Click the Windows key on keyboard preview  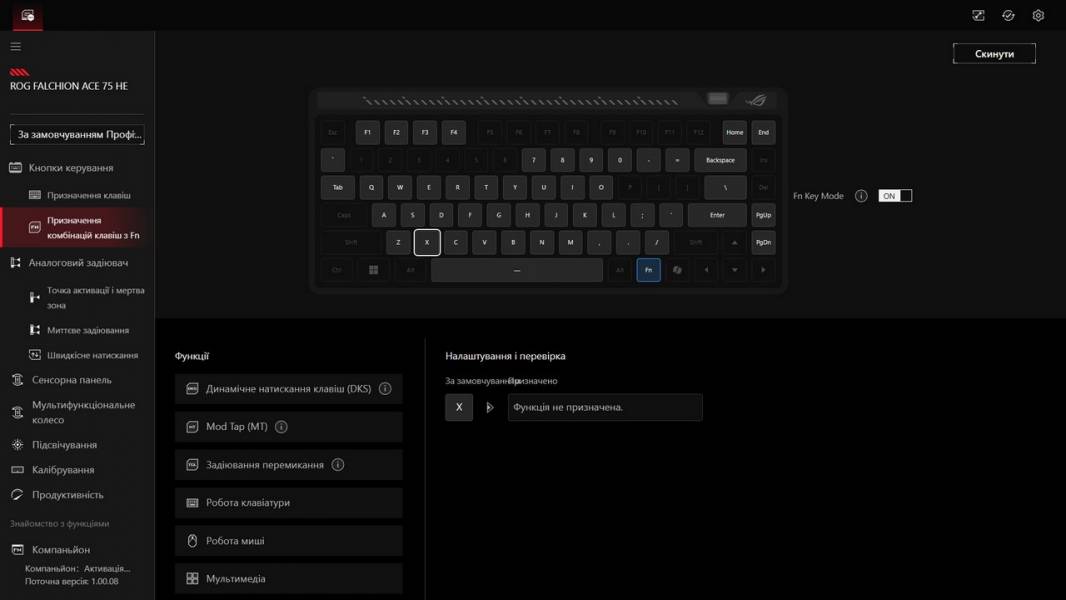[x=374, y=270]
